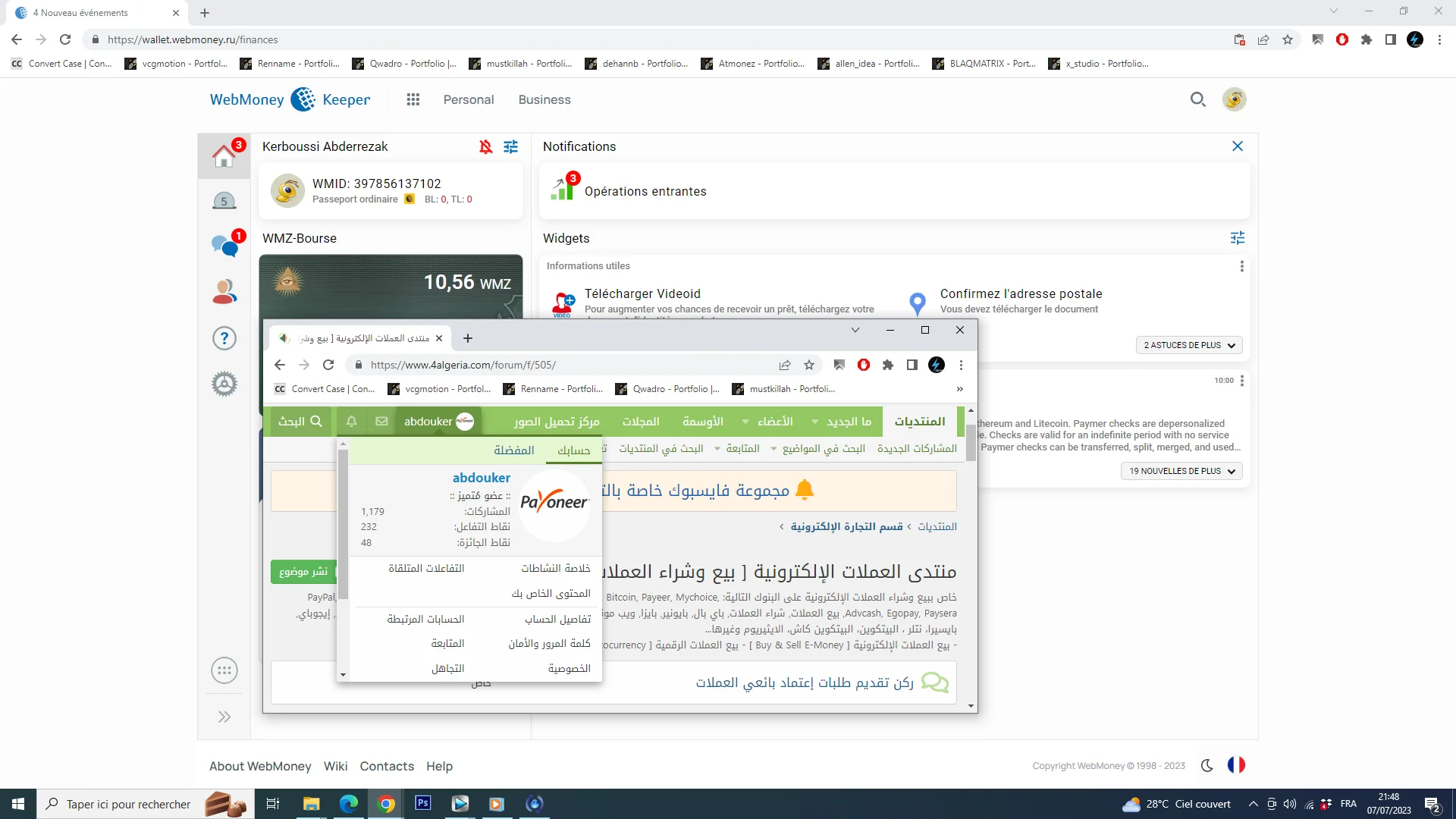Click the help question mark sidebar icon
The image size is (1456, 819).
(x=224, y=338)
